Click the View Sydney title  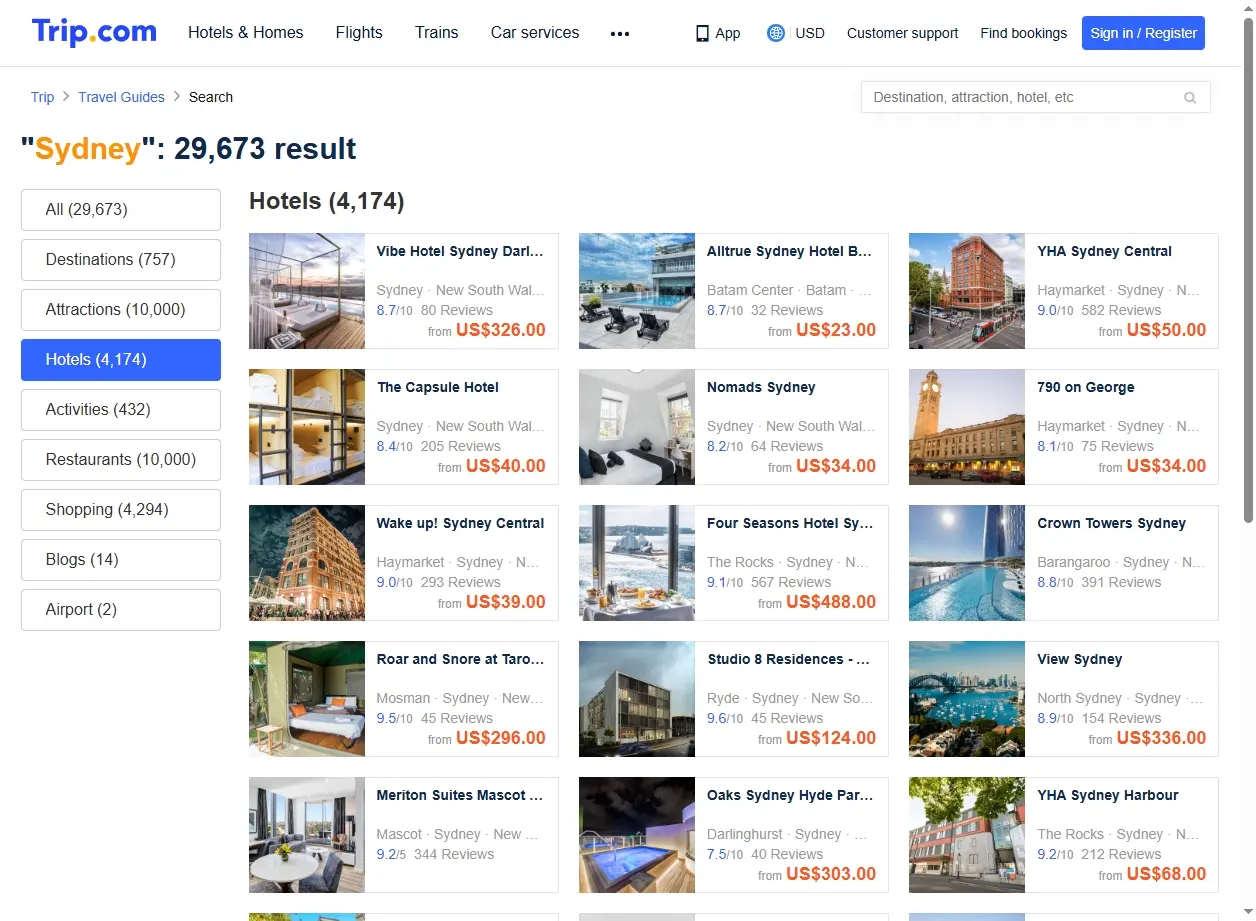(1080, 660)
